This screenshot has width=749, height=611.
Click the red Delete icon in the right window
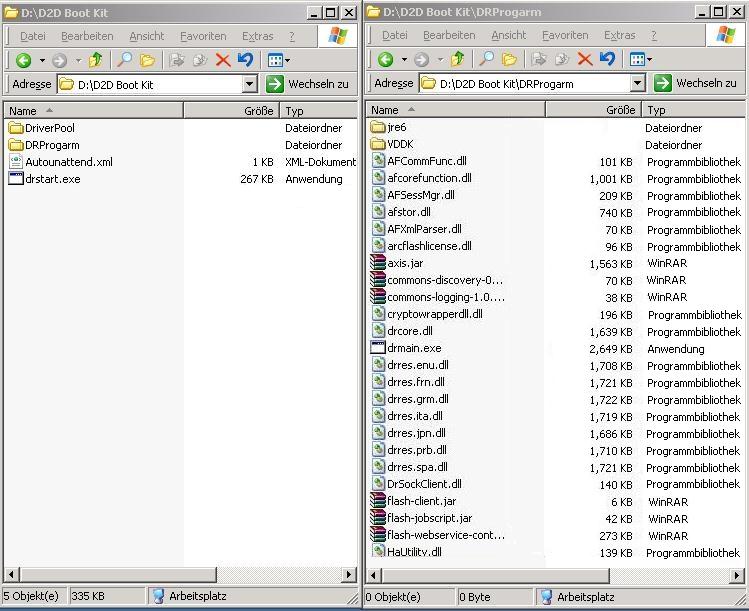[x=585, y=60]
